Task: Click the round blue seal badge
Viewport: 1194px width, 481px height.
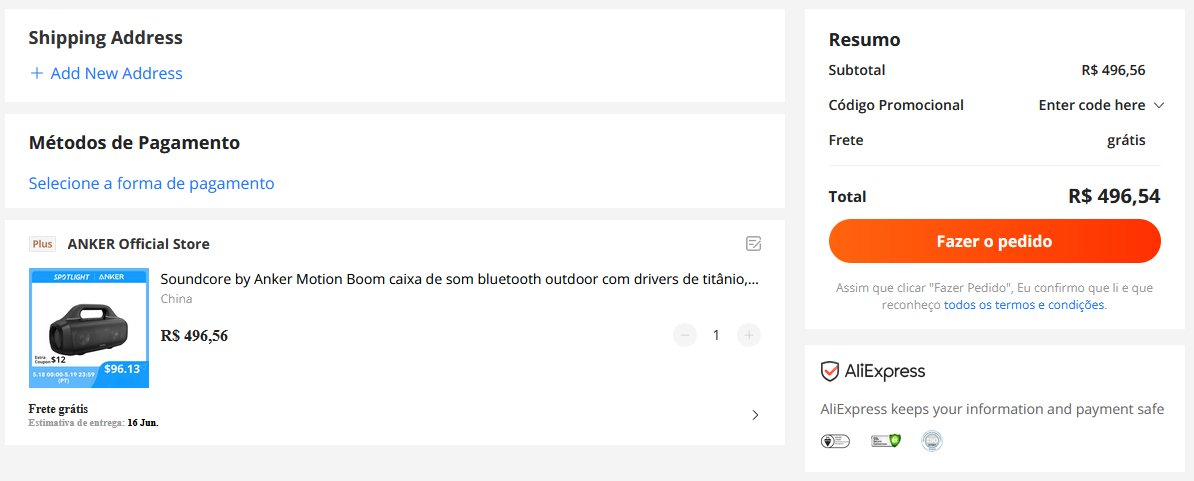Action: point(932,441)
